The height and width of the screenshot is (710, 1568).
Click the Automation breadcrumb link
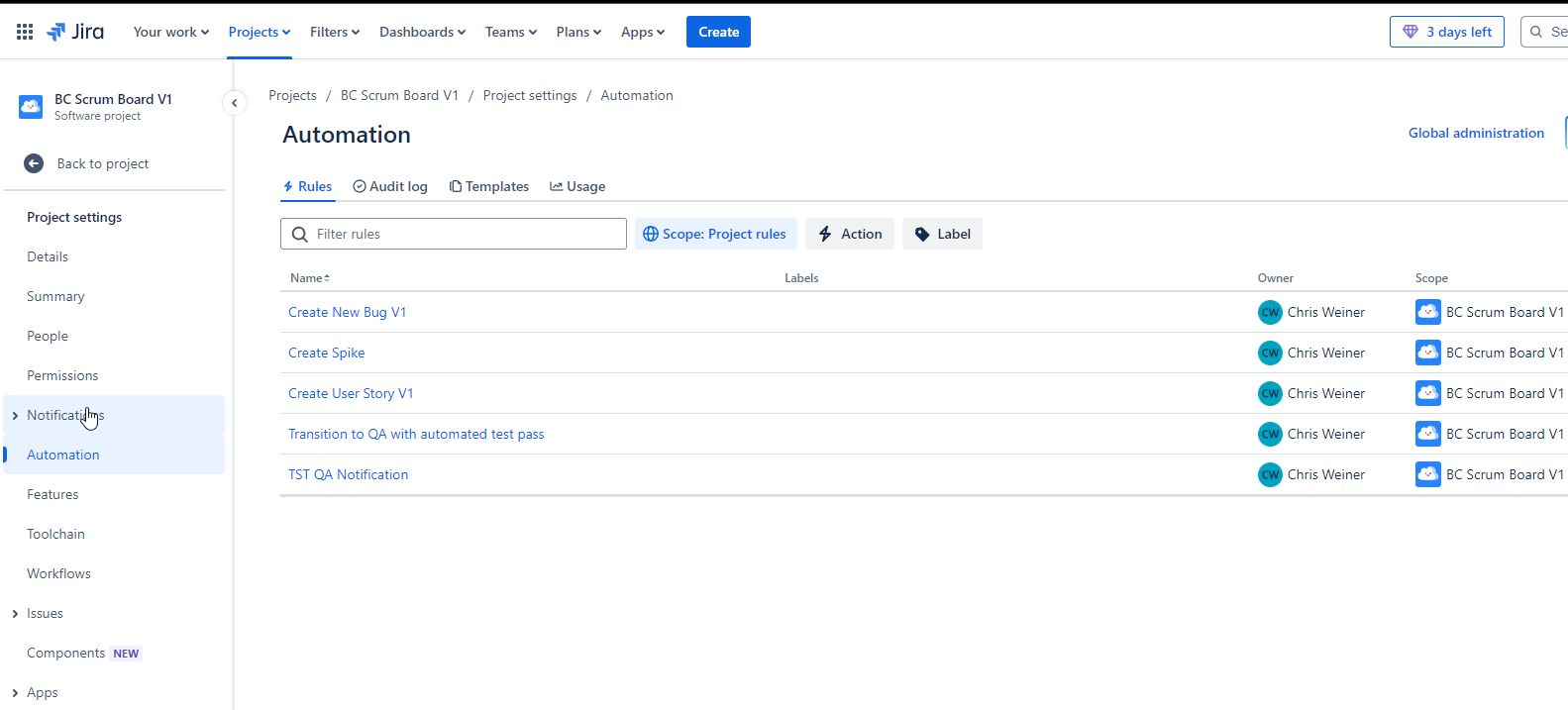click(x=637, y=95)
